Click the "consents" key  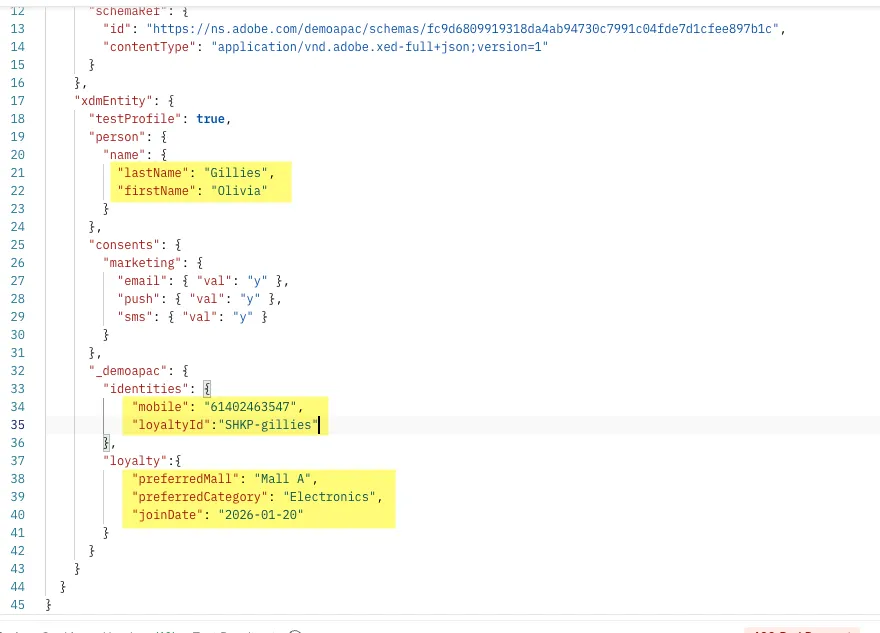click(x=124, y=245)
